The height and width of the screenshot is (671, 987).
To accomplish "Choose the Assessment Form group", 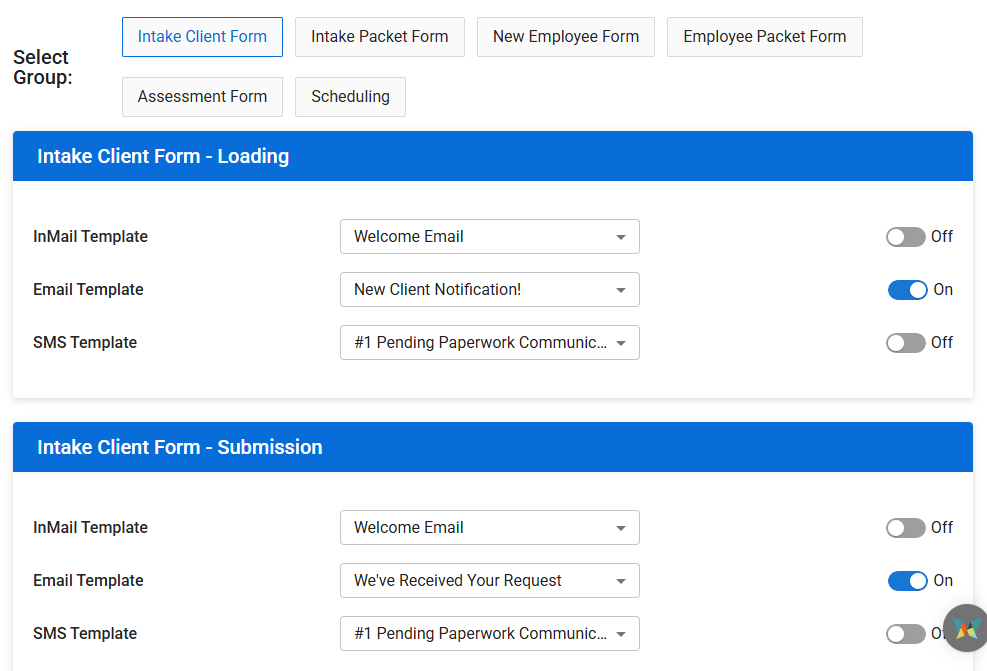I will click(202, 97).
